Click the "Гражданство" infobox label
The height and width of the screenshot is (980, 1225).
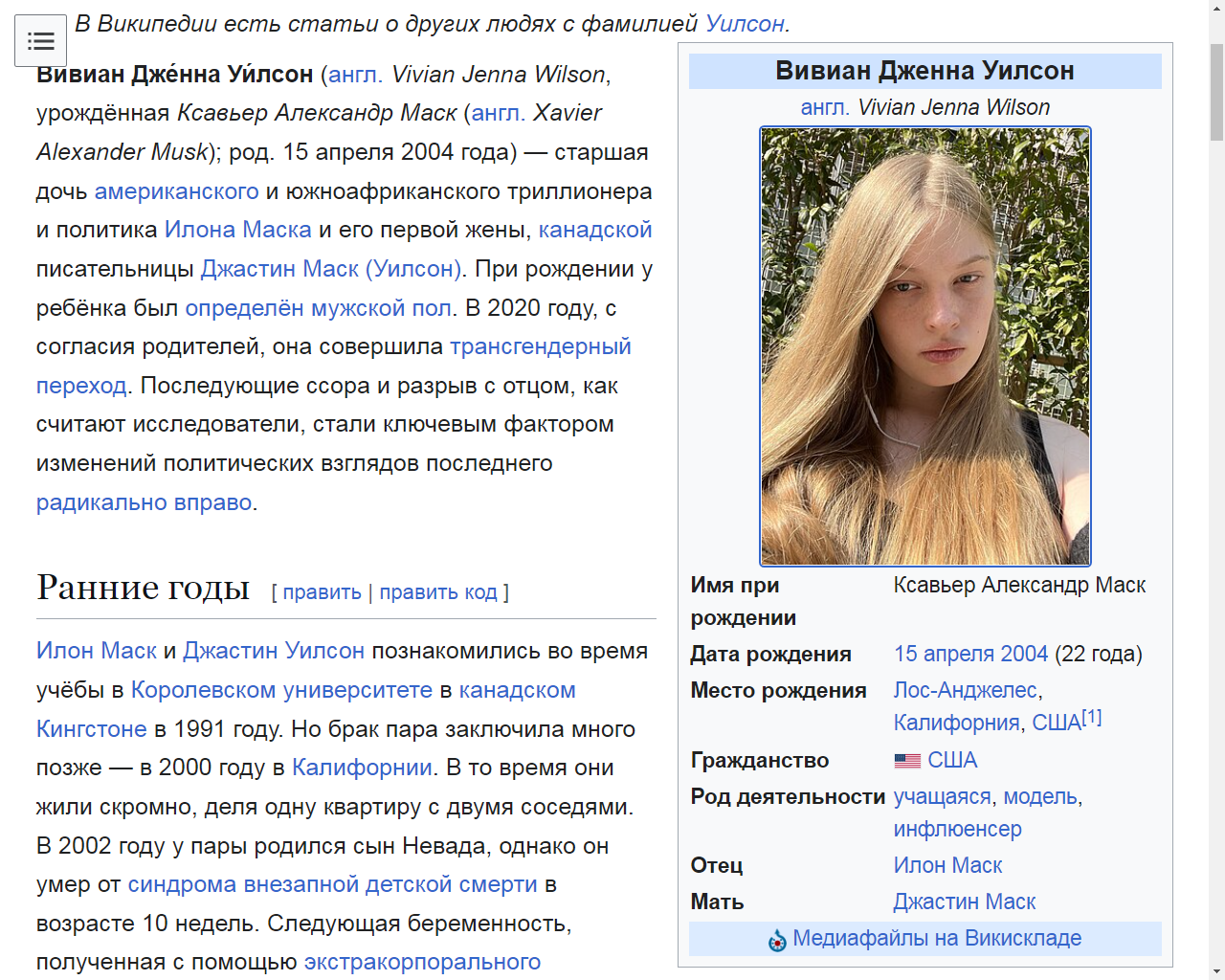pos(760,760)
